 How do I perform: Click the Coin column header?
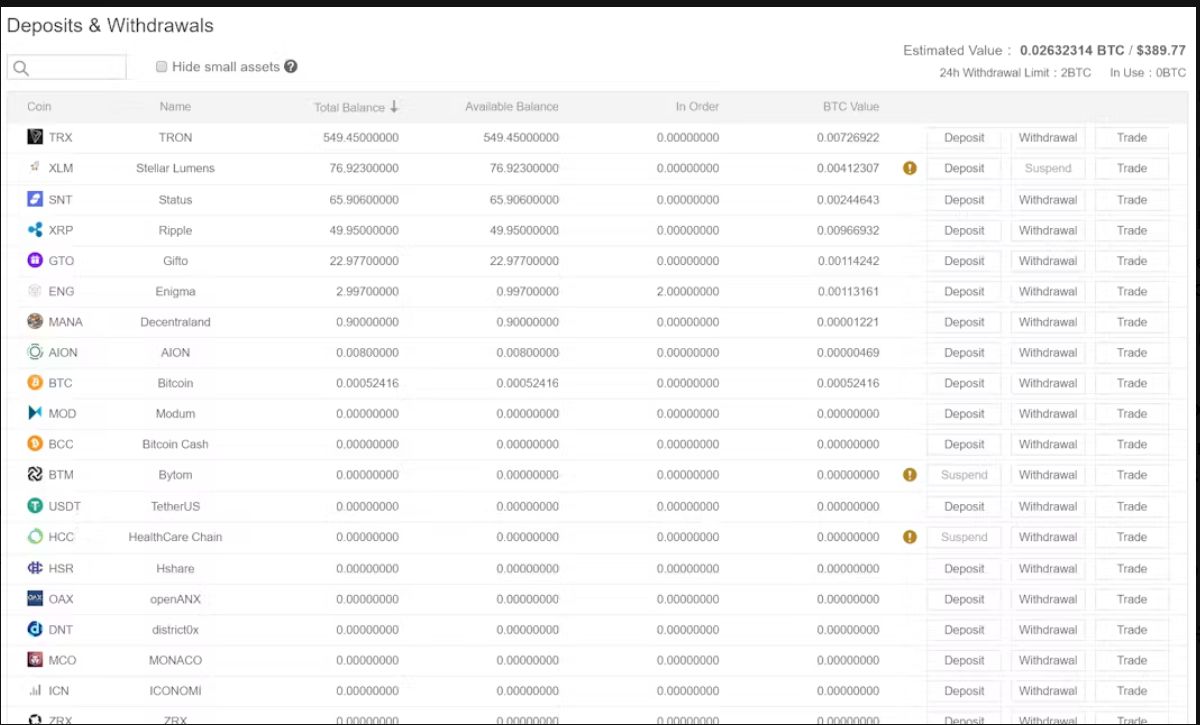39,106
